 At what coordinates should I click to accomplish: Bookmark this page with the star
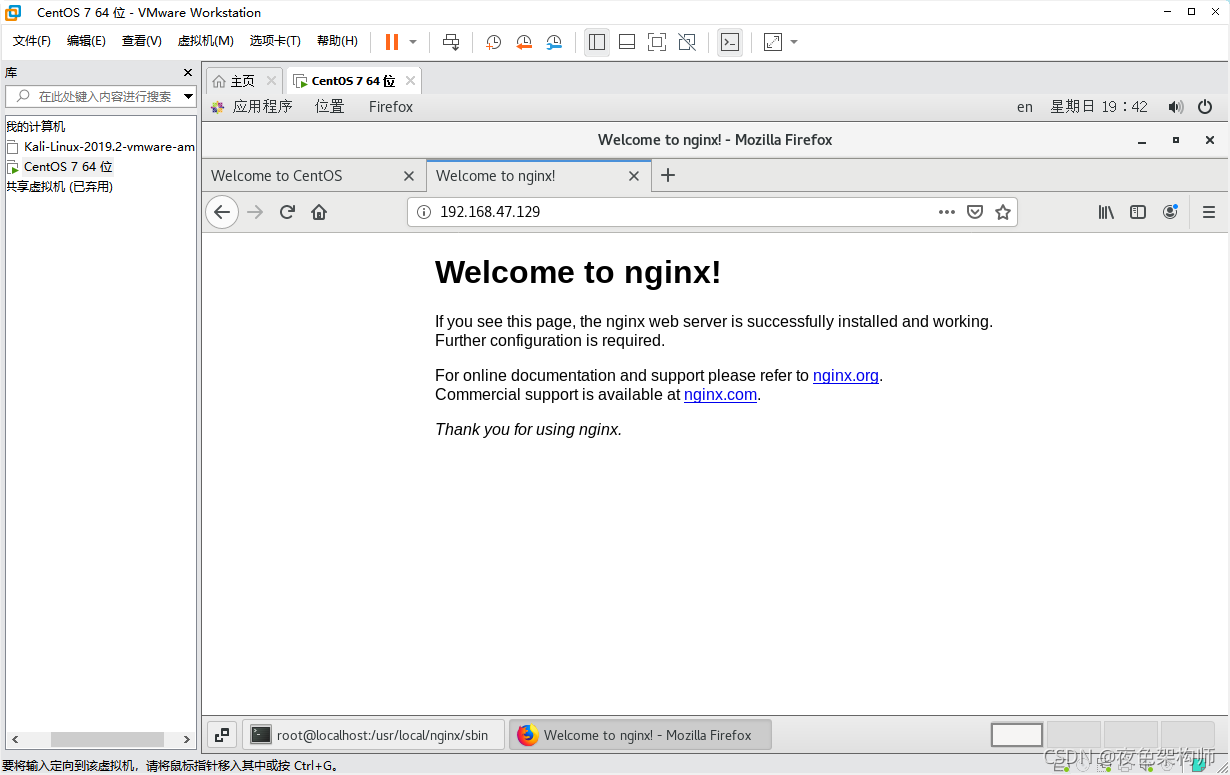click(1003, 212)
